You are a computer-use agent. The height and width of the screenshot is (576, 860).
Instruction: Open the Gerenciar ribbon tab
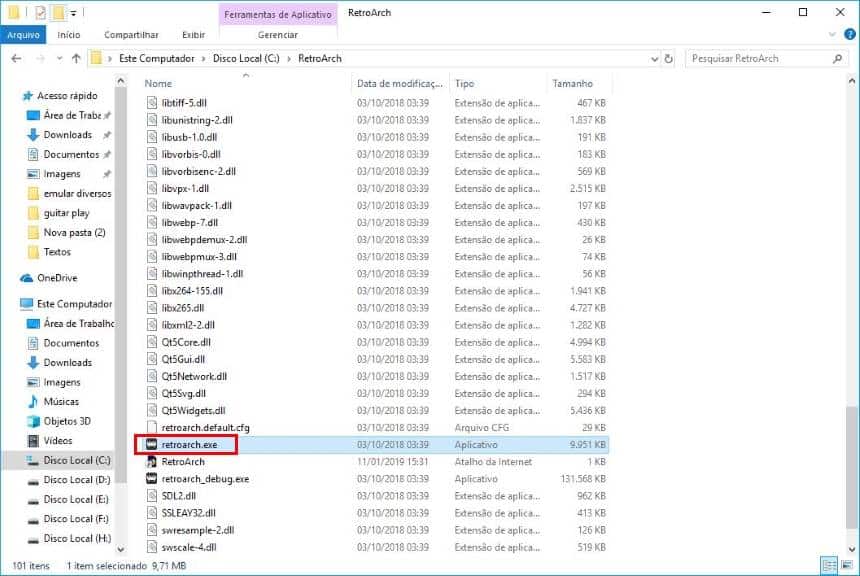278,35
